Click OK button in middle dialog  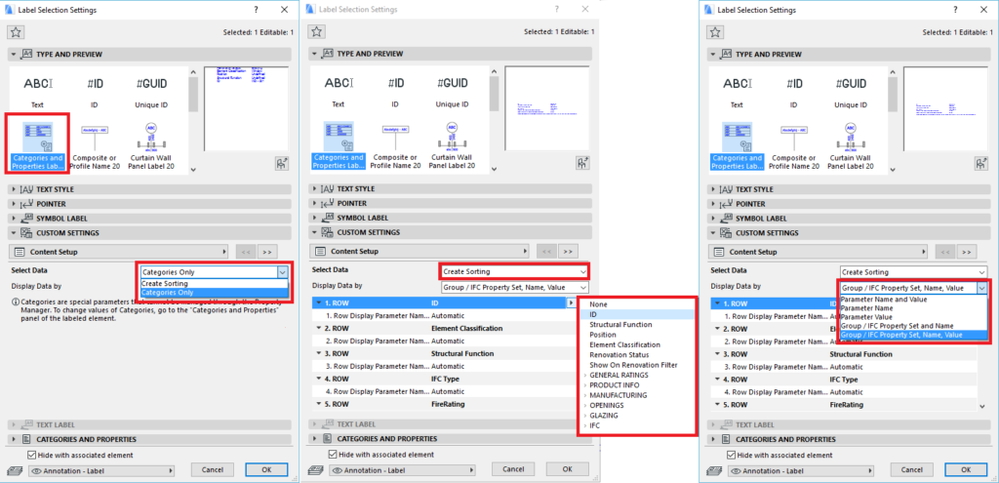point(567,469)
